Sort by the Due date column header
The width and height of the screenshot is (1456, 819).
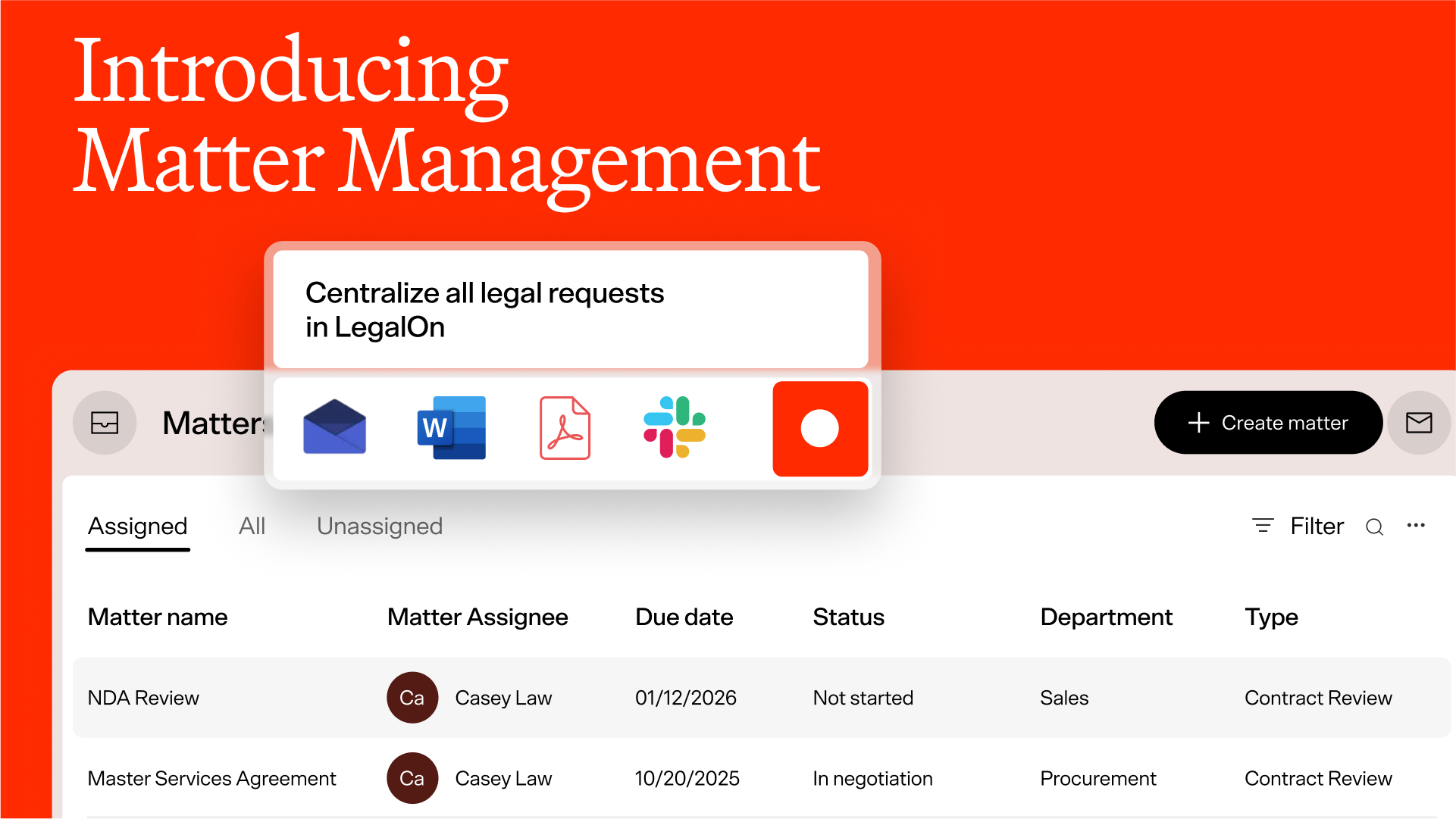(684, 617)
